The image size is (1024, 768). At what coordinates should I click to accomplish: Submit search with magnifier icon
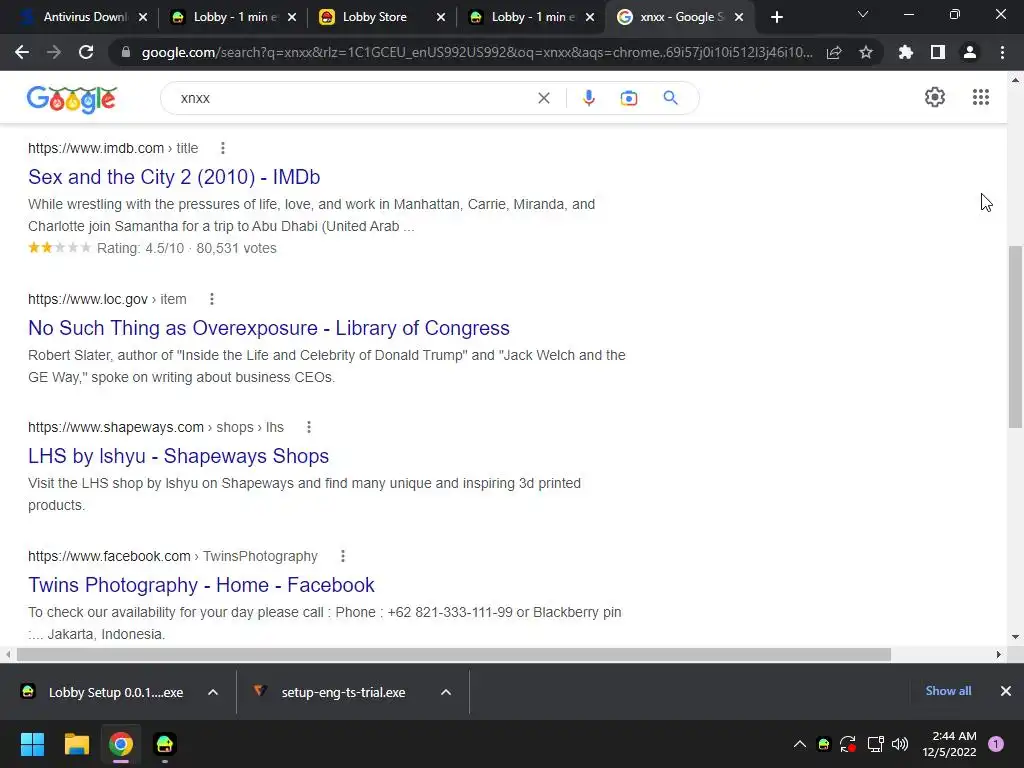click(x=671, y=98)
